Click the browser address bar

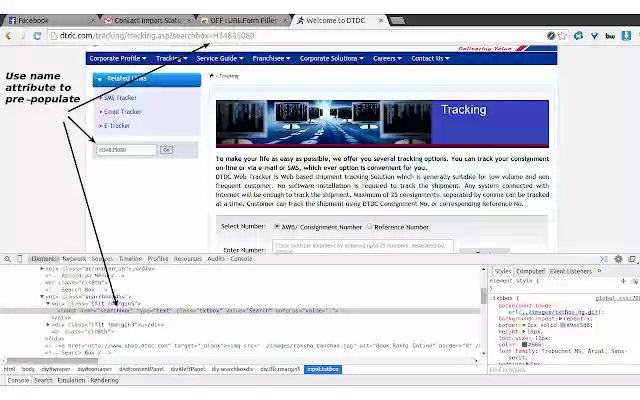coord(296,36)
